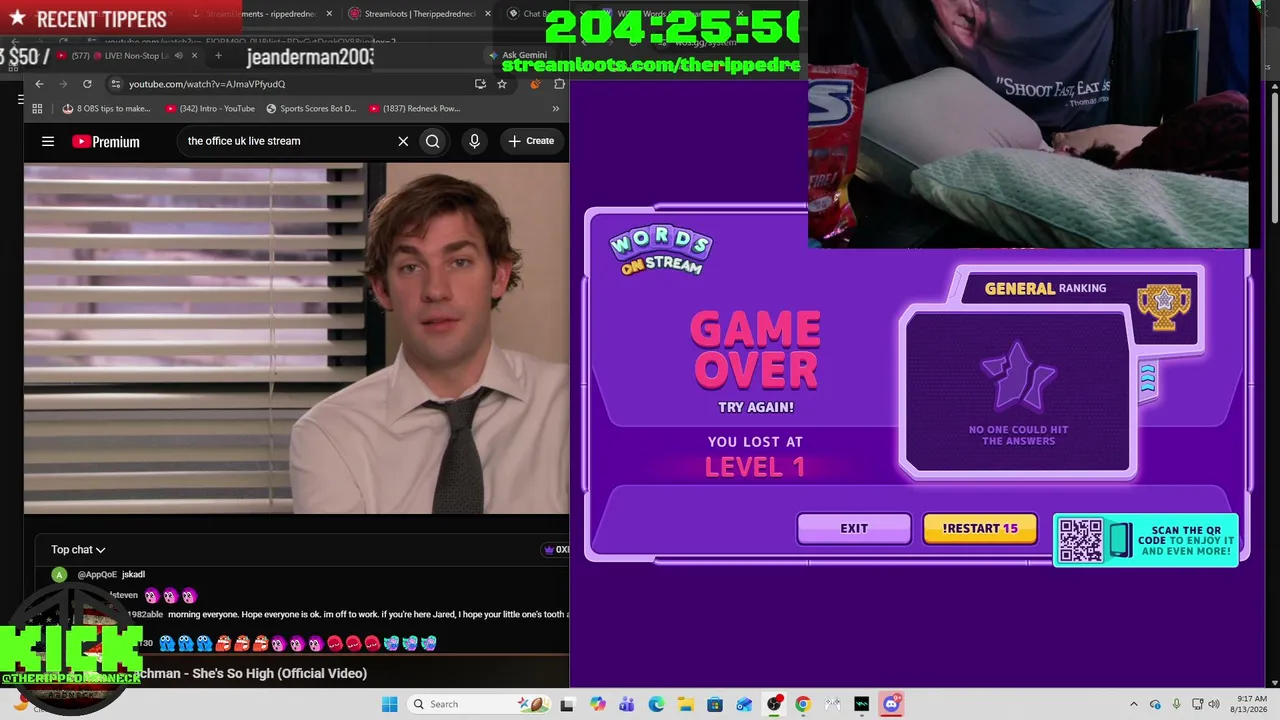The height and width of the screenshot is (720, 1280).
Task: Close the Streamloots browser tab
Action: [488, 14]
